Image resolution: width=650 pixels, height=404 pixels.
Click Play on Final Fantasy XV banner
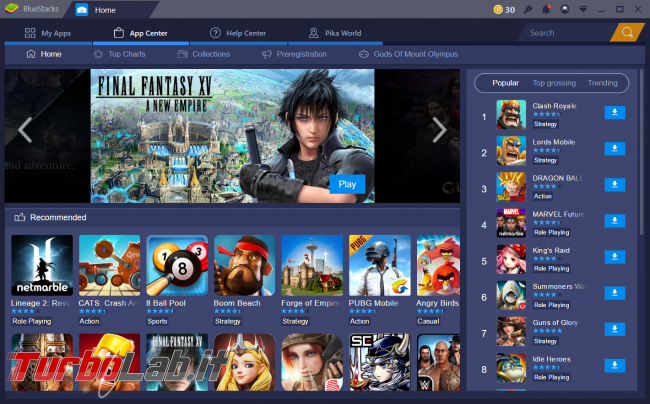(347, 184)
